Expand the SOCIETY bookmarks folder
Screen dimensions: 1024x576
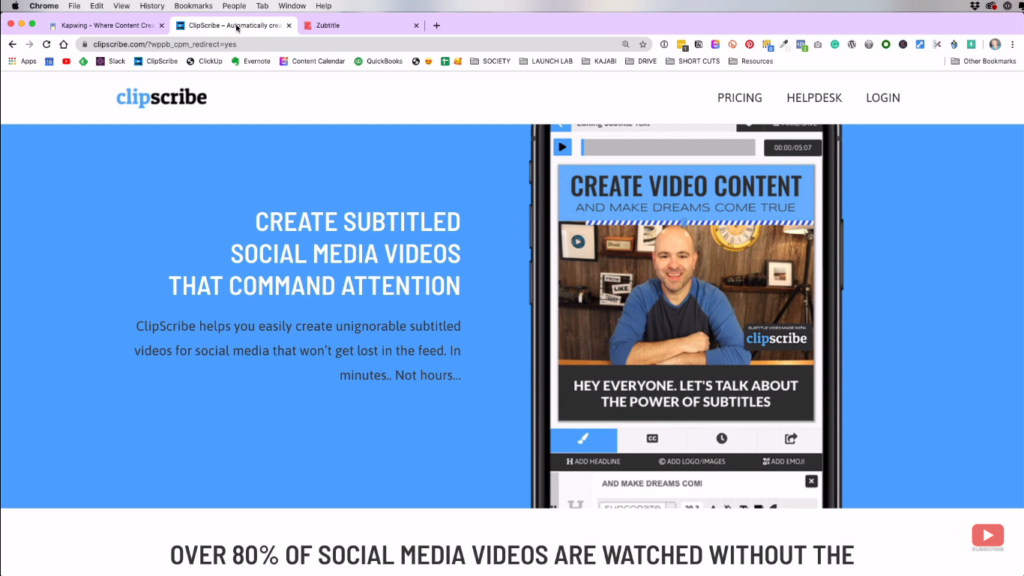click(490, 61)
